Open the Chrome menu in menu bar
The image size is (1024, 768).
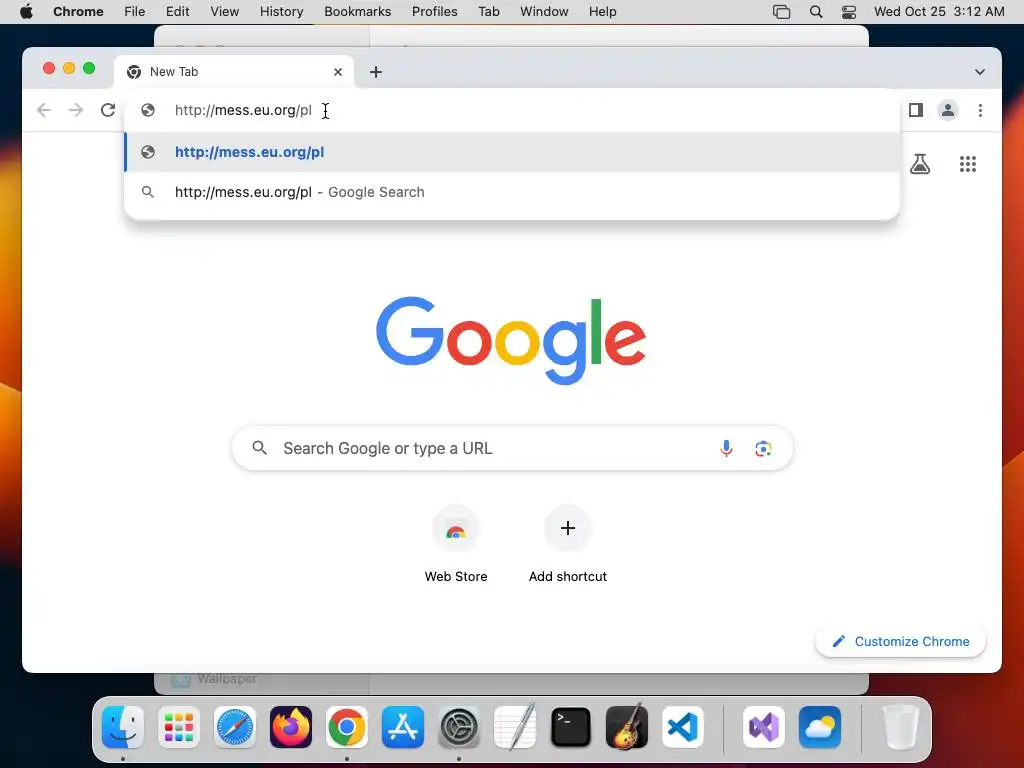(78, 12)
